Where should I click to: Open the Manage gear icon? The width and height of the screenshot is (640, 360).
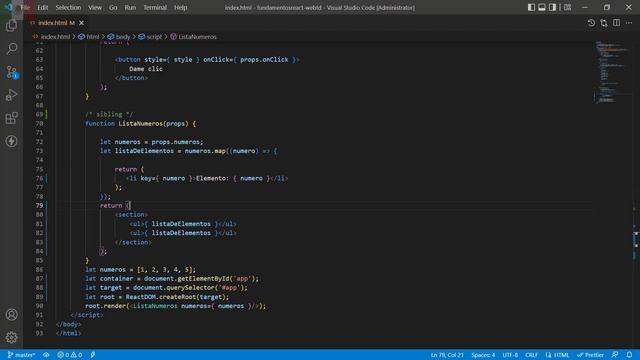pyautogui.click(x=11, y=338)
